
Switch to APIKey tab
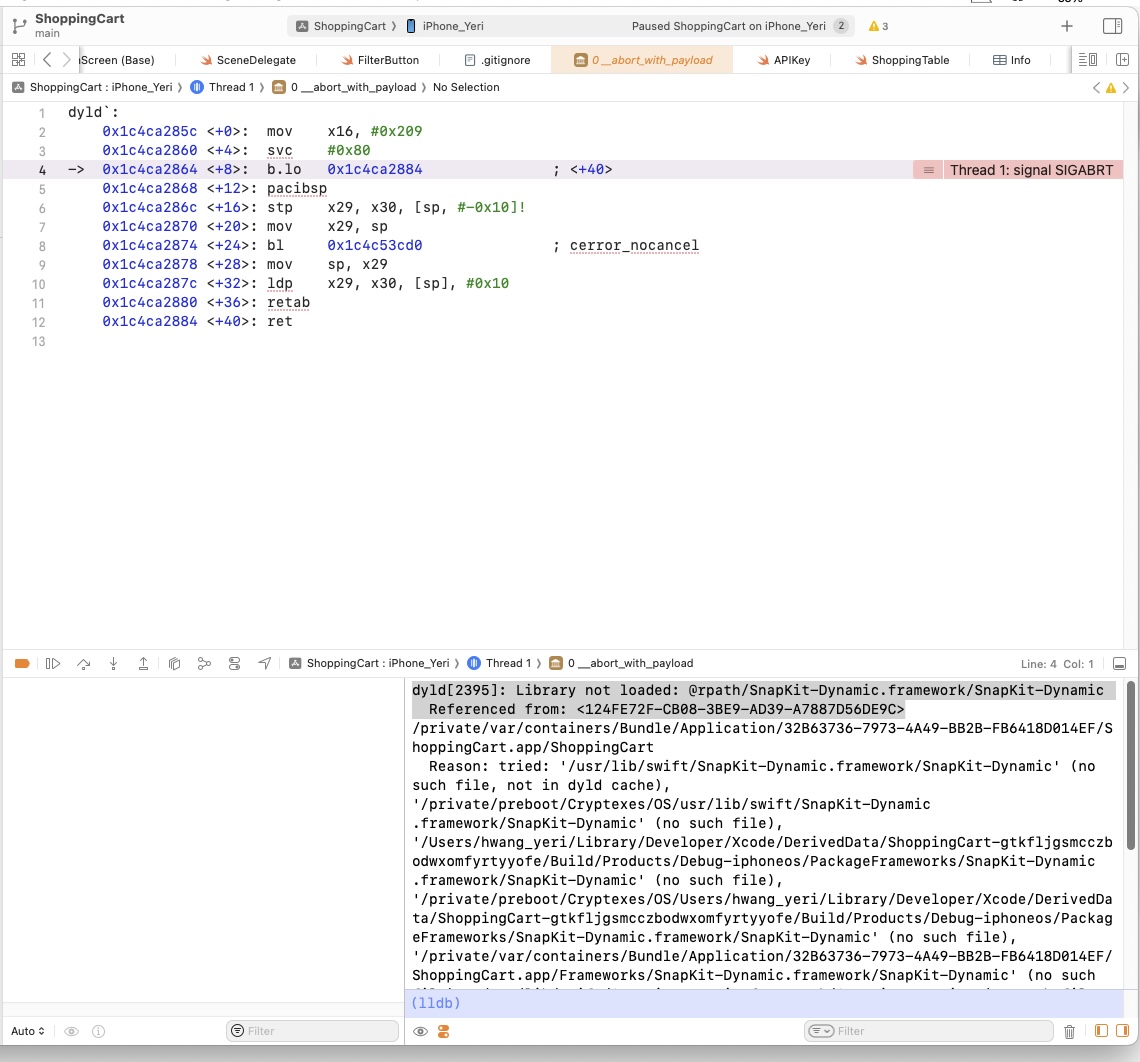tap(783, 60)
